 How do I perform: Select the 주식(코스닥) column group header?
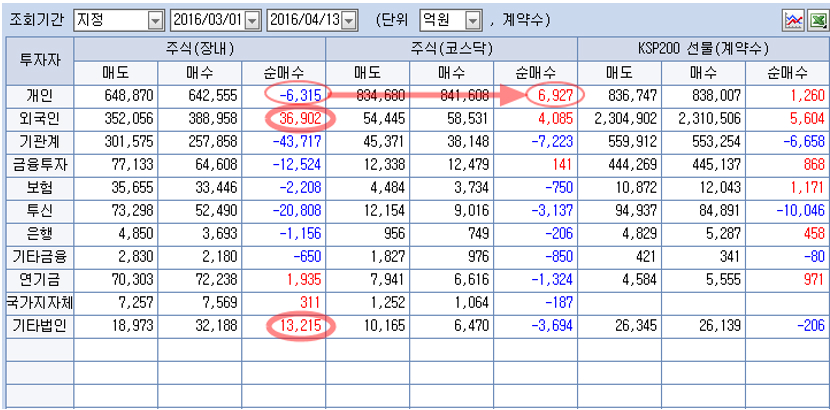pyautogui.click(x=452, y=49)
